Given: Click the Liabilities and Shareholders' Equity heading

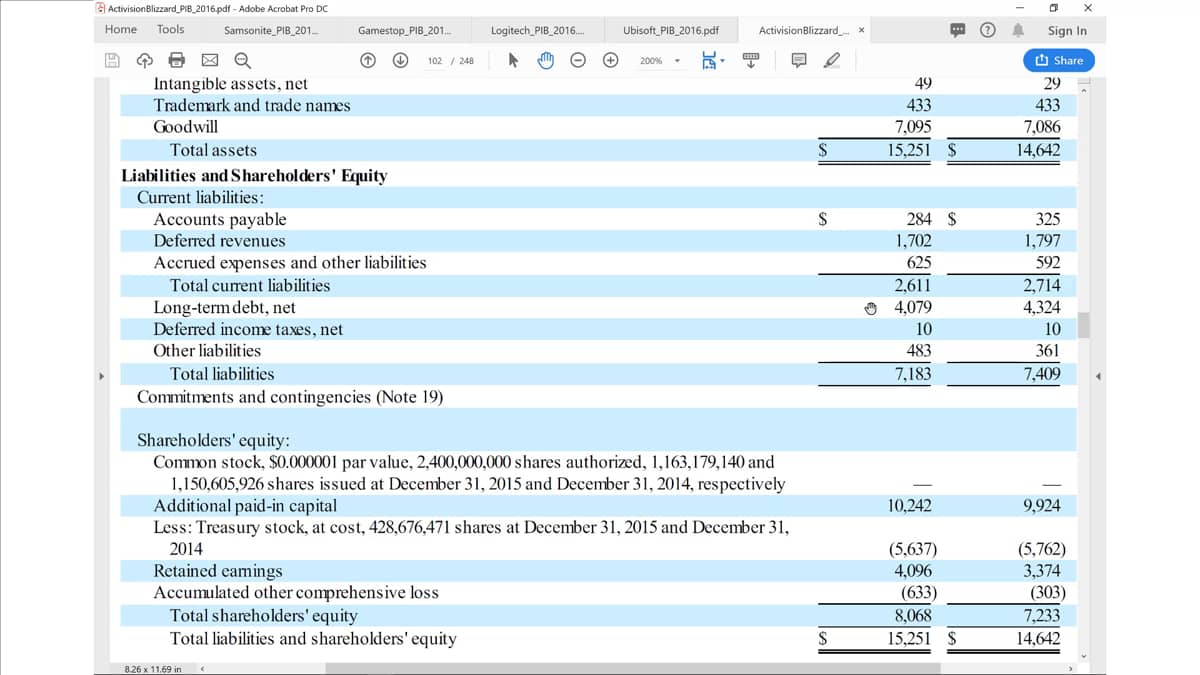Looking at the screenshot, I should point(254,176).
